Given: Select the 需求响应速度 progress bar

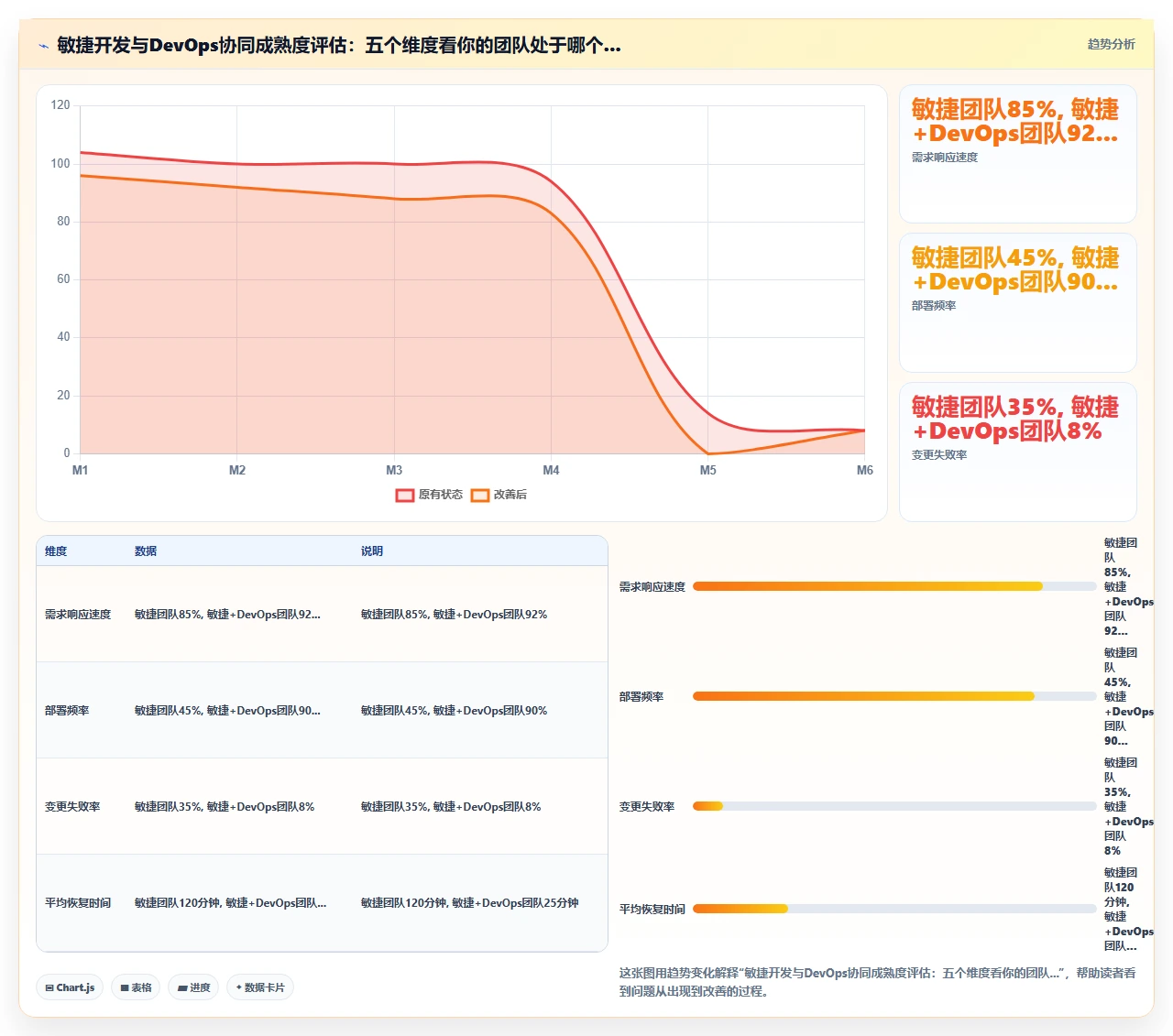Looking at the screenshot, I should coord(894,586).
